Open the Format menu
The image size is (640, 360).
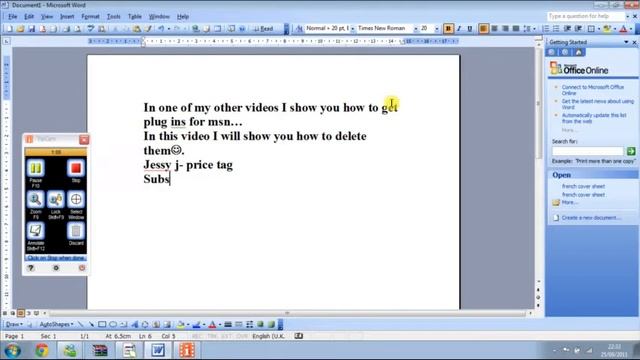point(90,17)
